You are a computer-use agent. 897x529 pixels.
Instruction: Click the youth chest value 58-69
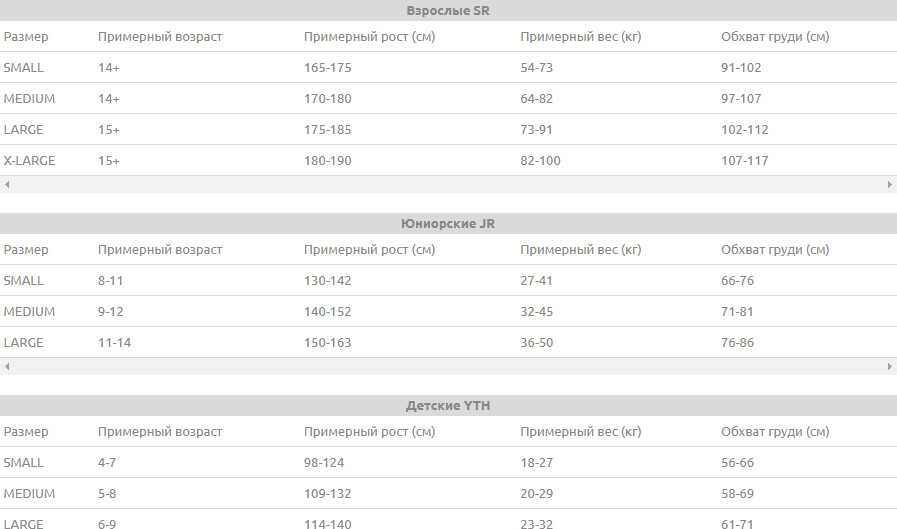click(x=738, y=494)
